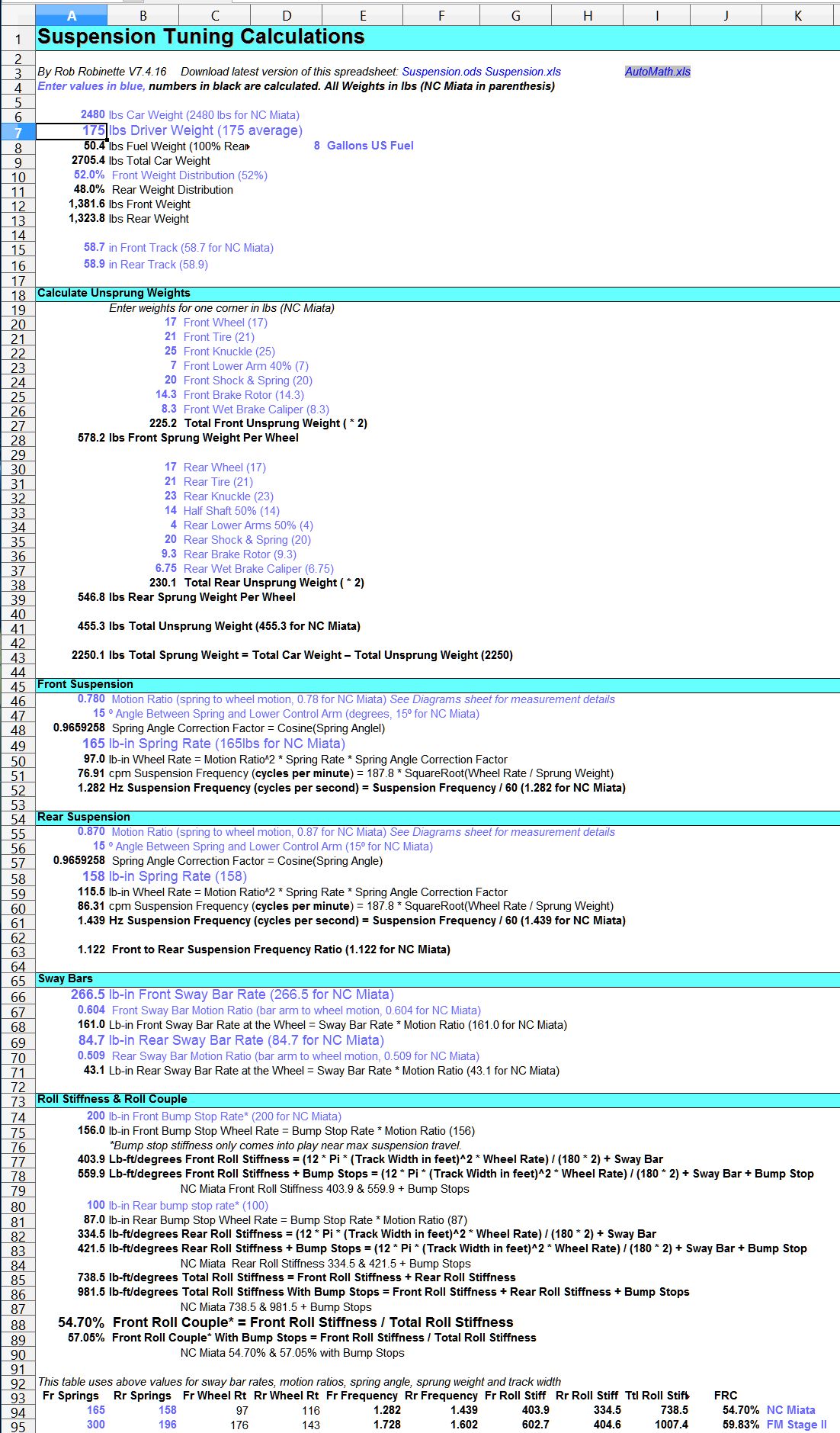Click the FM Stage II table label

tap(797, 1425)
